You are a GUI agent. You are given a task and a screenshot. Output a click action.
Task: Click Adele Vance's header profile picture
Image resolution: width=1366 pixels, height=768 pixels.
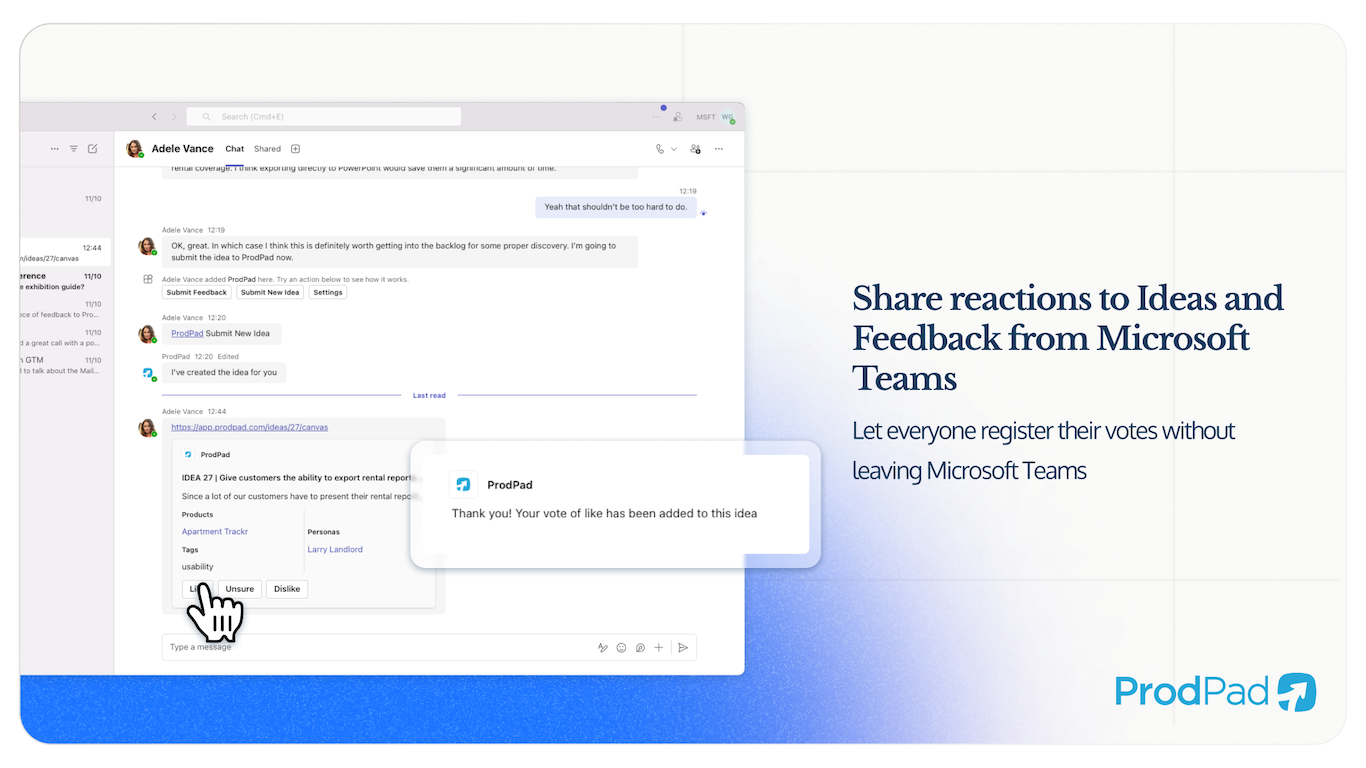coord(134,149)
